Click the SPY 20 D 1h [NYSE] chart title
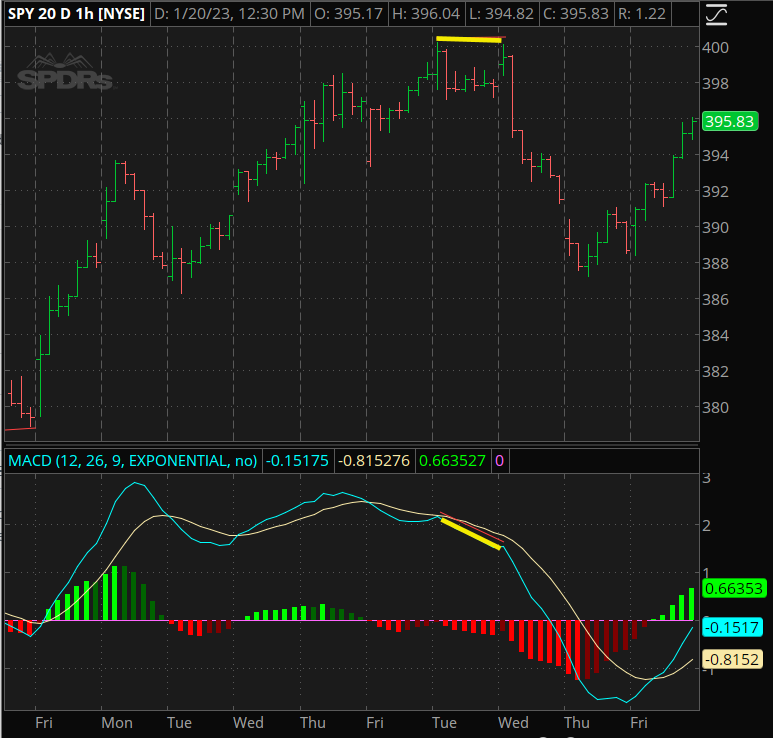The height and width of the screenshot is (738, 773). (76, 13)
